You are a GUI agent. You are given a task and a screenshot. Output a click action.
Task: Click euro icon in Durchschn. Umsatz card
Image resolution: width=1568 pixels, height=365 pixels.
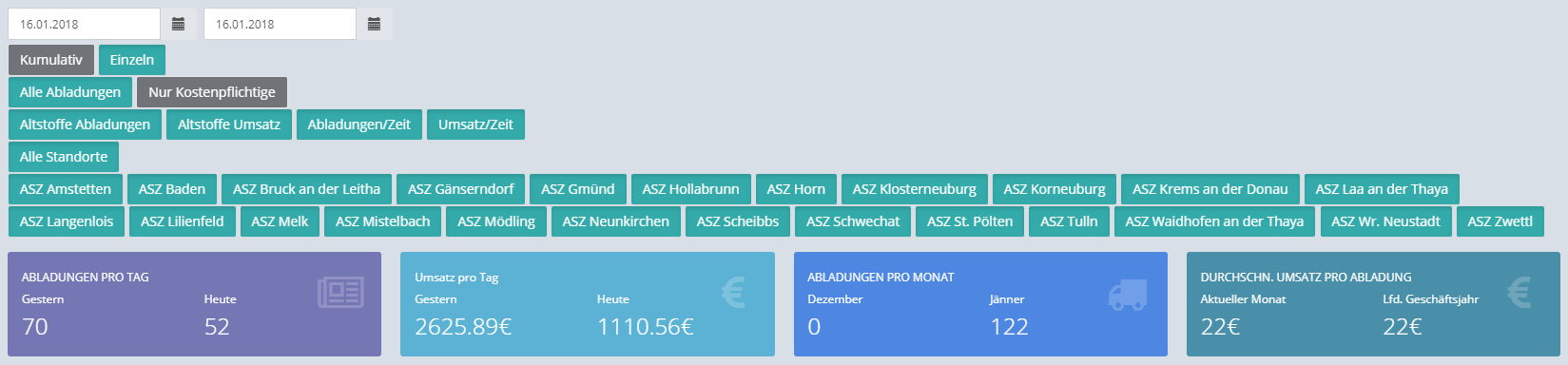click(x=1520, y=293)
